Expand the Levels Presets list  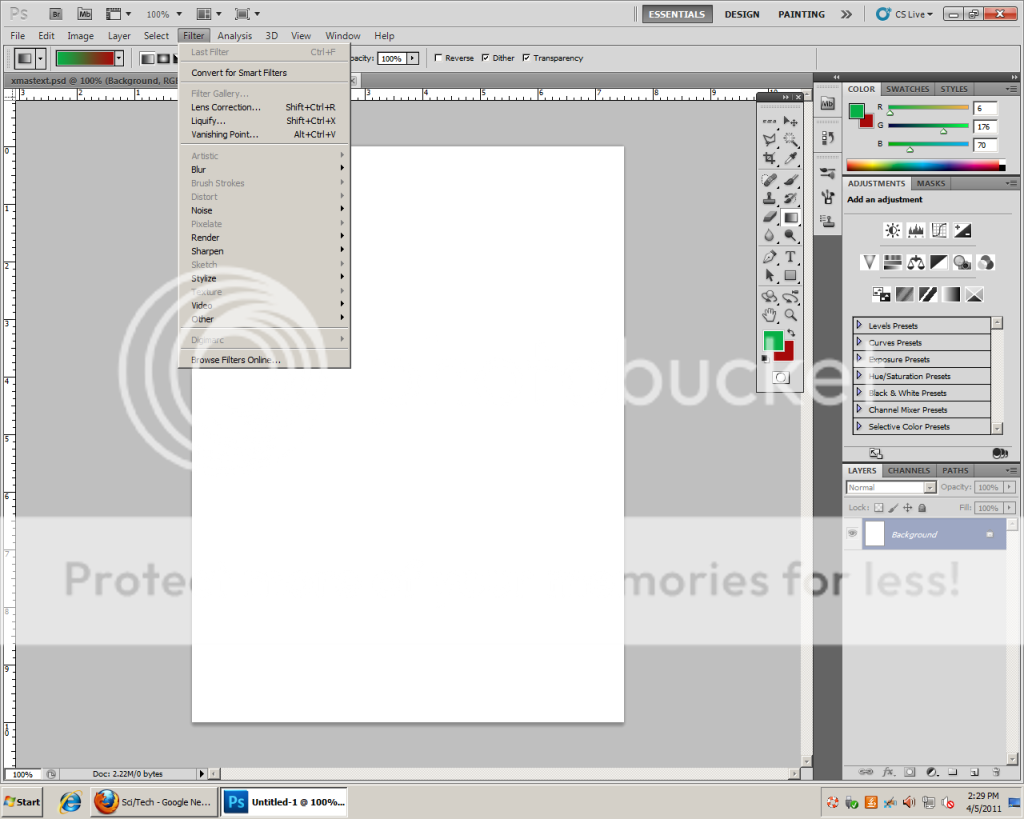[859, 326]
